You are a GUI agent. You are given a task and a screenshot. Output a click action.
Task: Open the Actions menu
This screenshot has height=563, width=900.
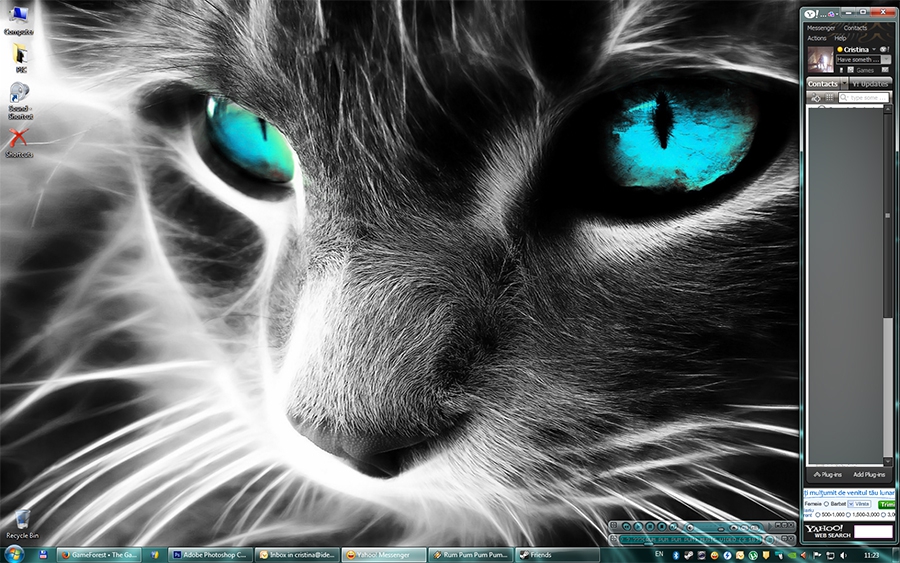(817, 38)
